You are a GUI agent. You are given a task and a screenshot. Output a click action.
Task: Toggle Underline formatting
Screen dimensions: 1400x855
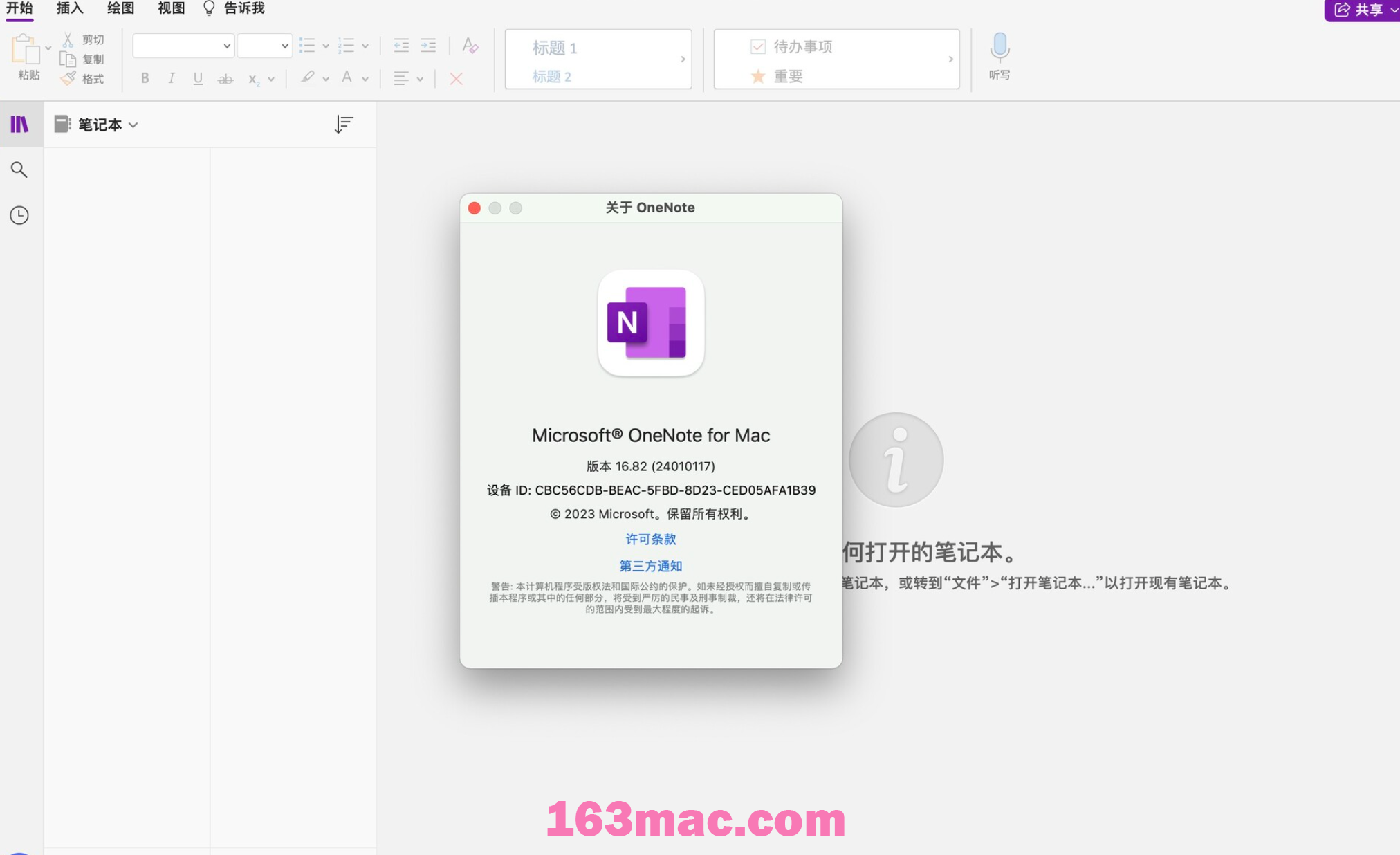(198, 78)
